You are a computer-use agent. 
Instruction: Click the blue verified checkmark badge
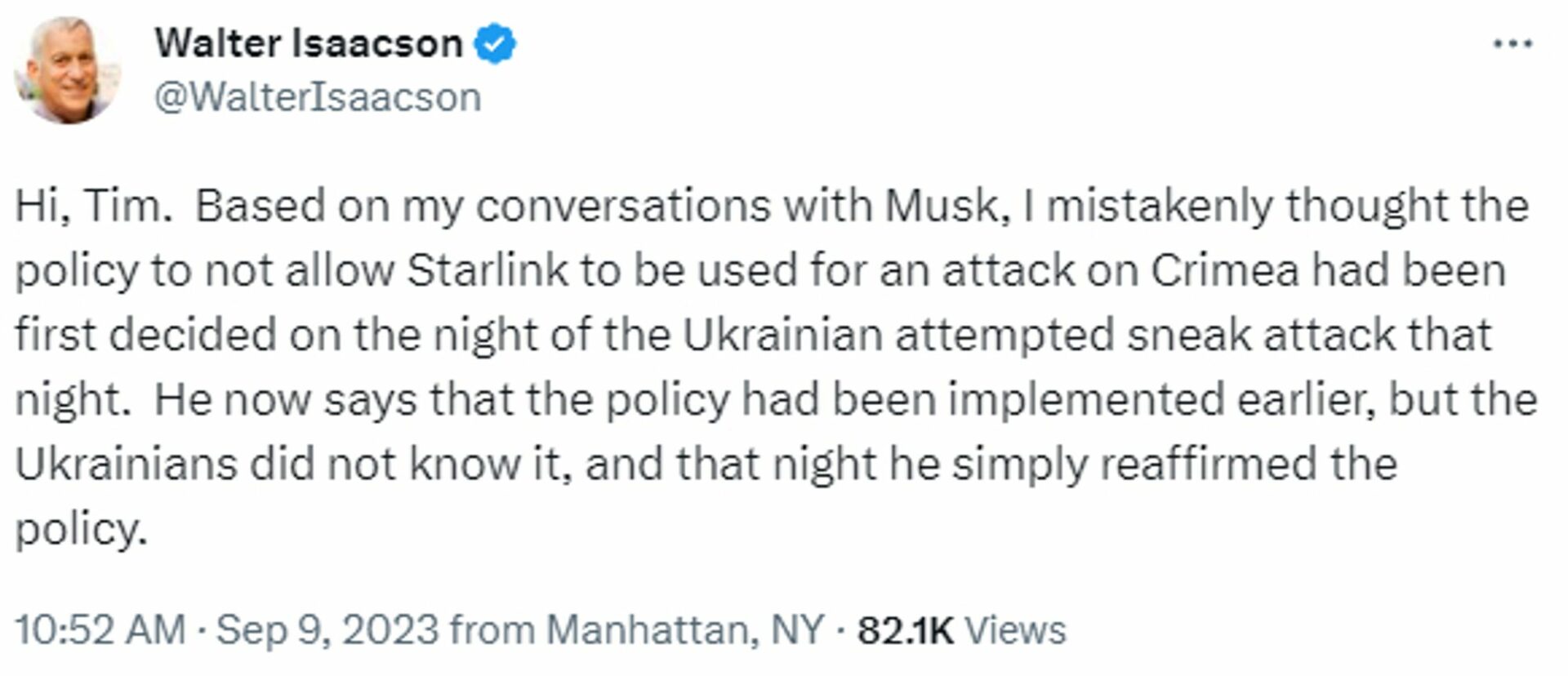coord(495,43)
